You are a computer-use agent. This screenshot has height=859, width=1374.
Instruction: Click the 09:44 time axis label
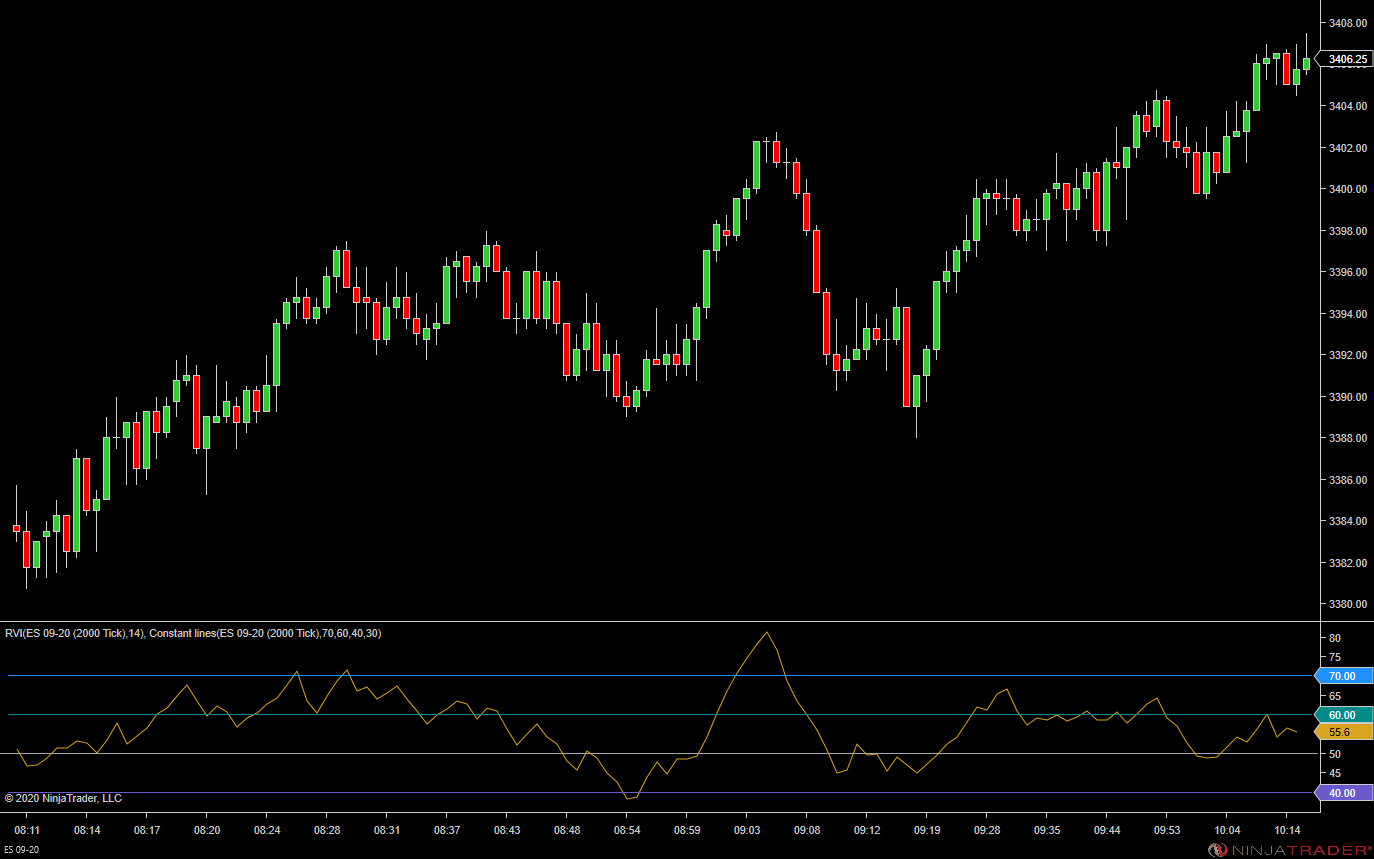click(1107, 831)
